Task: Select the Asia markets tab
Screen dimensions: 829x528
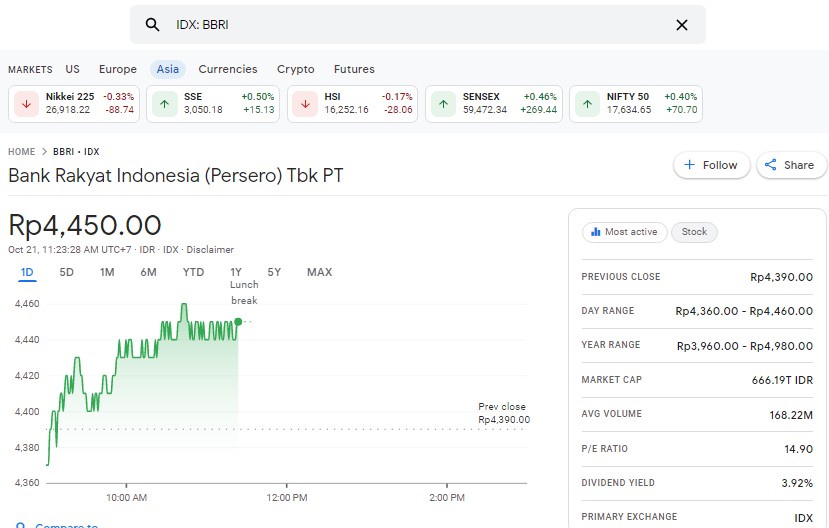Action: click(168, 69)
